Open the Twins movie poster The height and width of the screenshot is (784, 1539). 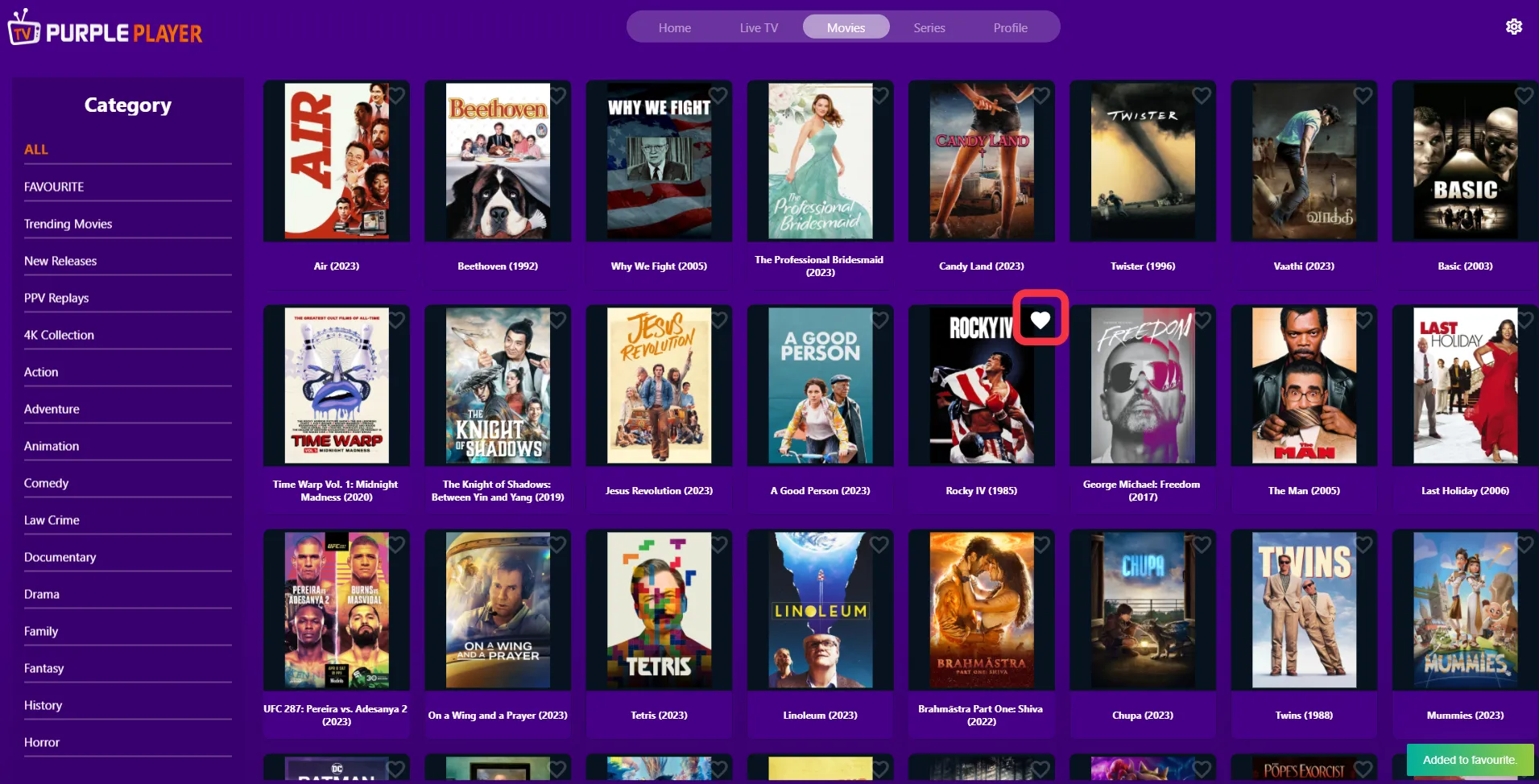click(x=1304, y=610)
